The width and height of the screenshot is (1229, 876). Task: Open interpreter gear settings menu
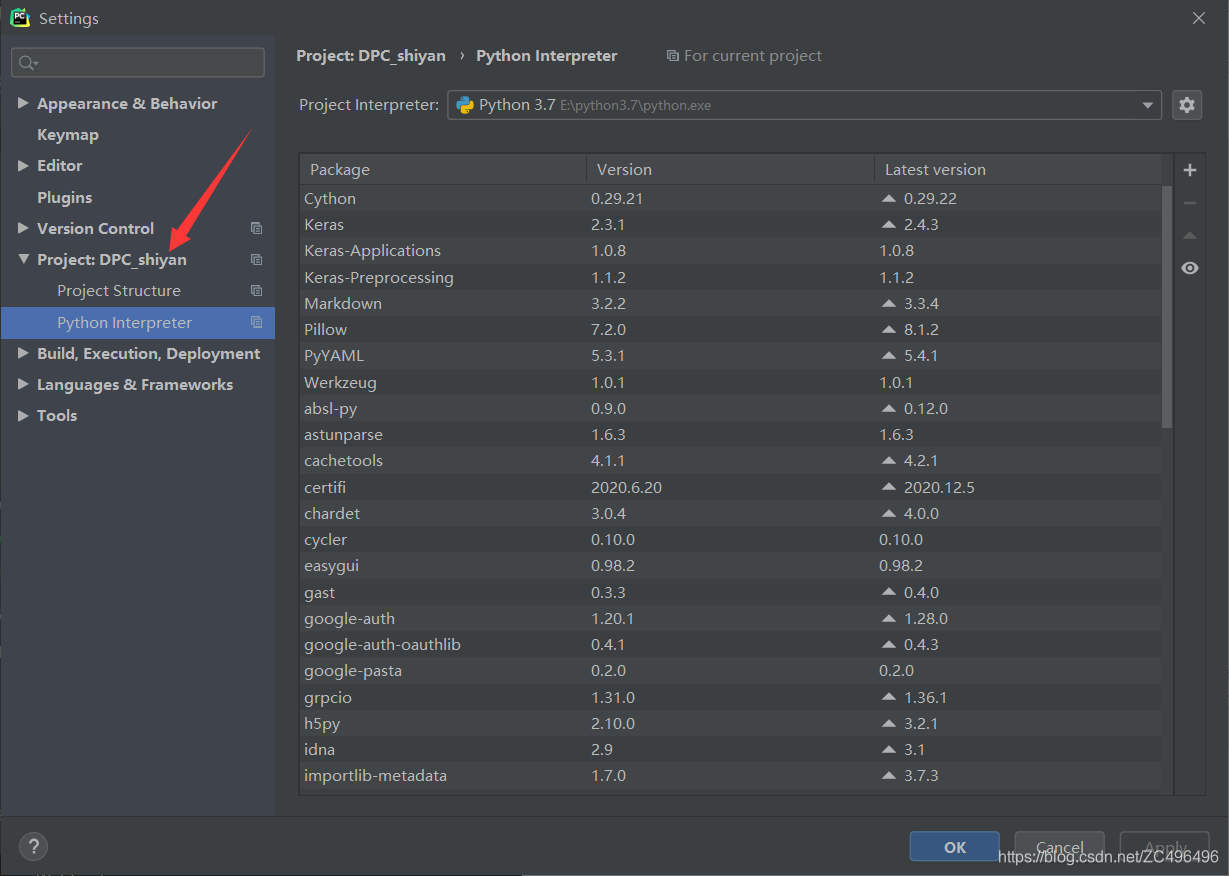point(1187,104)
